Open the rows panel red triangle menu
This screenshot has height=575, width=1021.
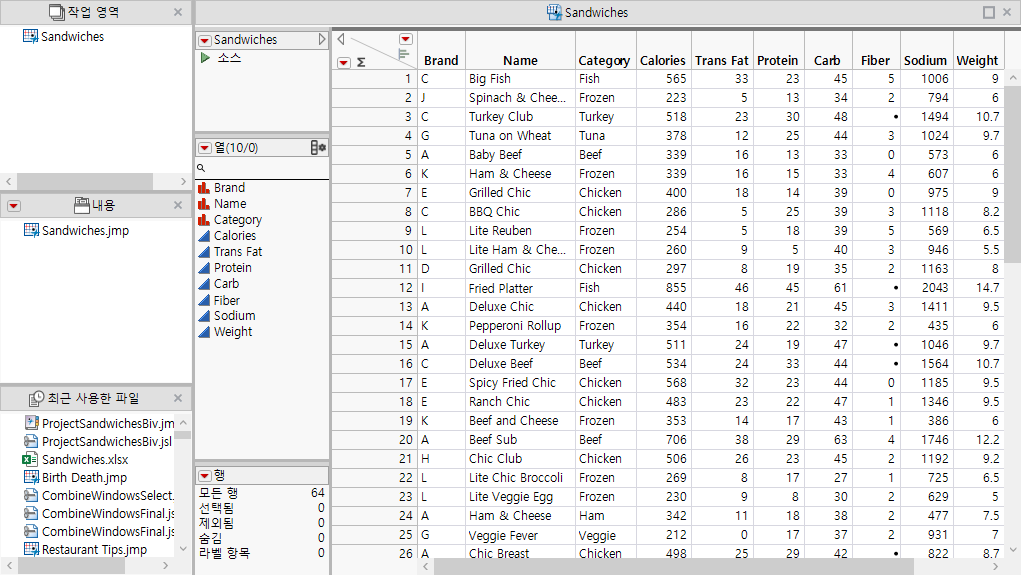[x=204, y=475]
